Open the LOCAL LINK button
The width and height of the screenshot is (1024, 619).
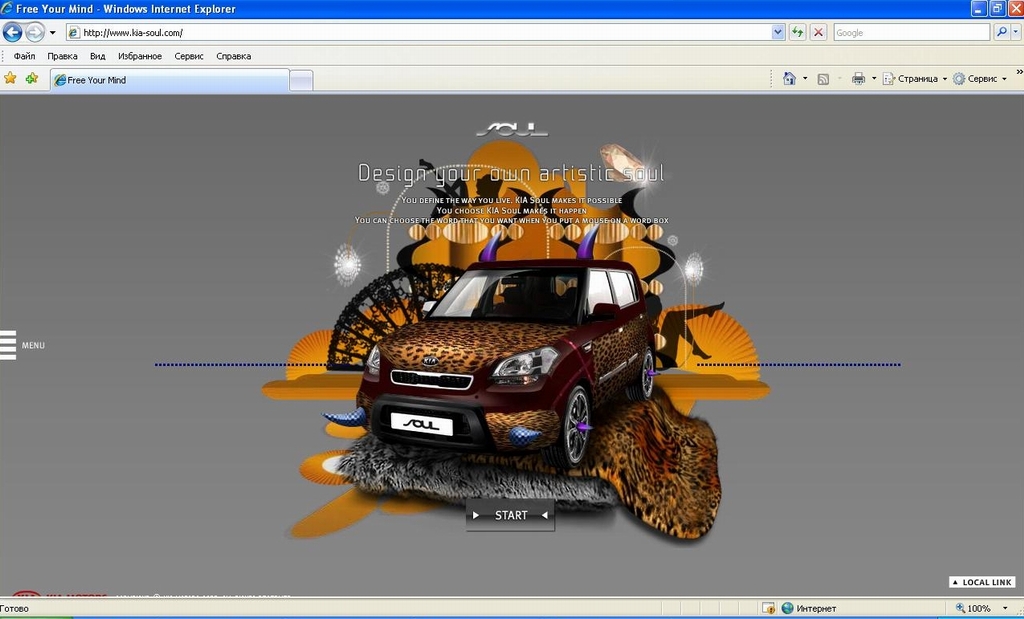982,582
